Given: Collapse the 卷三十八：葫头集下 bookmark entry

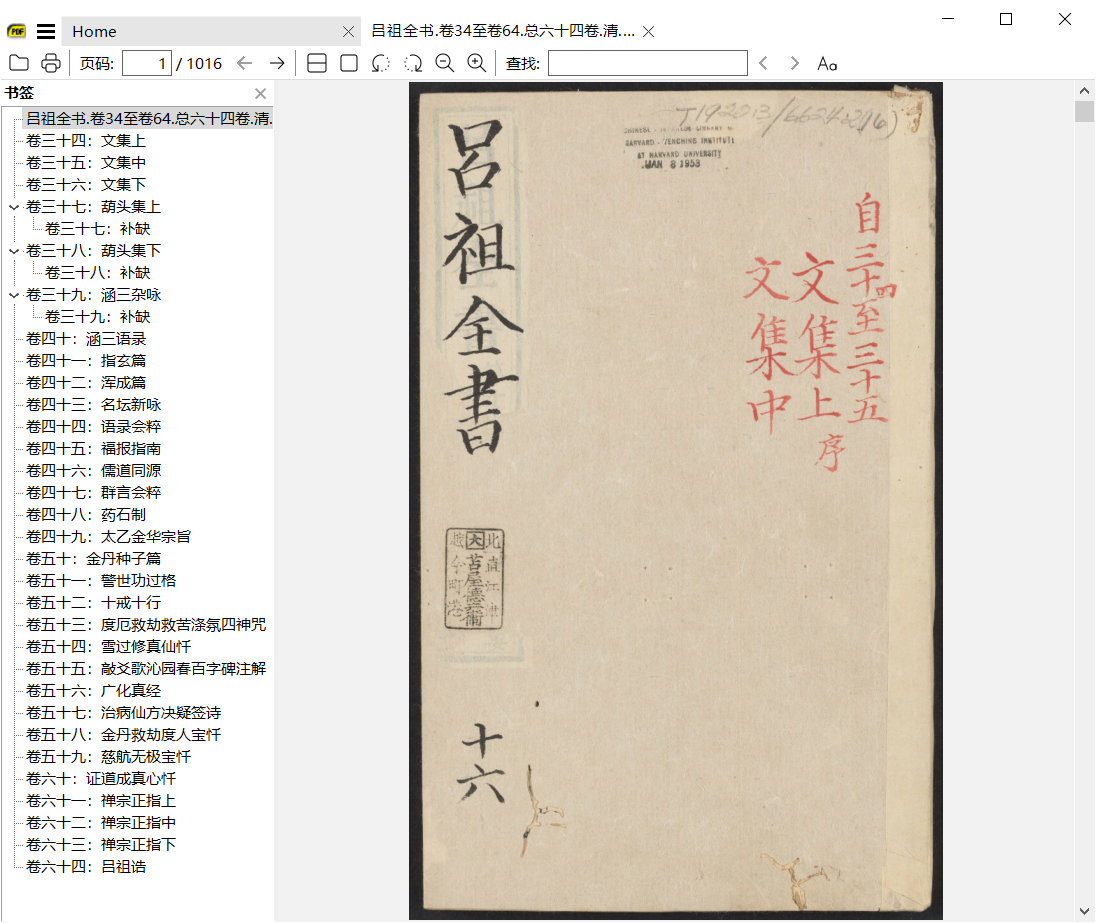Looking at the screenshot, I should point(13,250).
